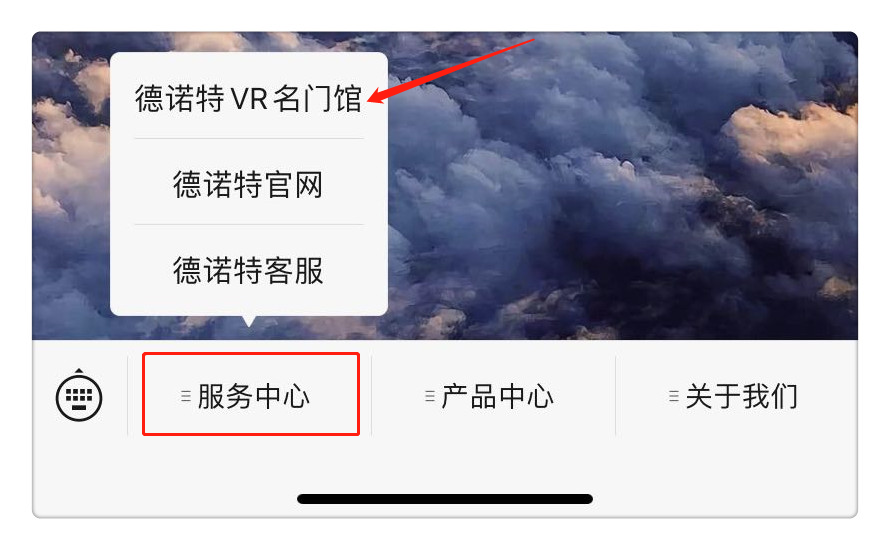Click the divider line below 德诺特官网
Viewport: 890px width, 550px height.
pyautogui.click(x=249, y=225)
